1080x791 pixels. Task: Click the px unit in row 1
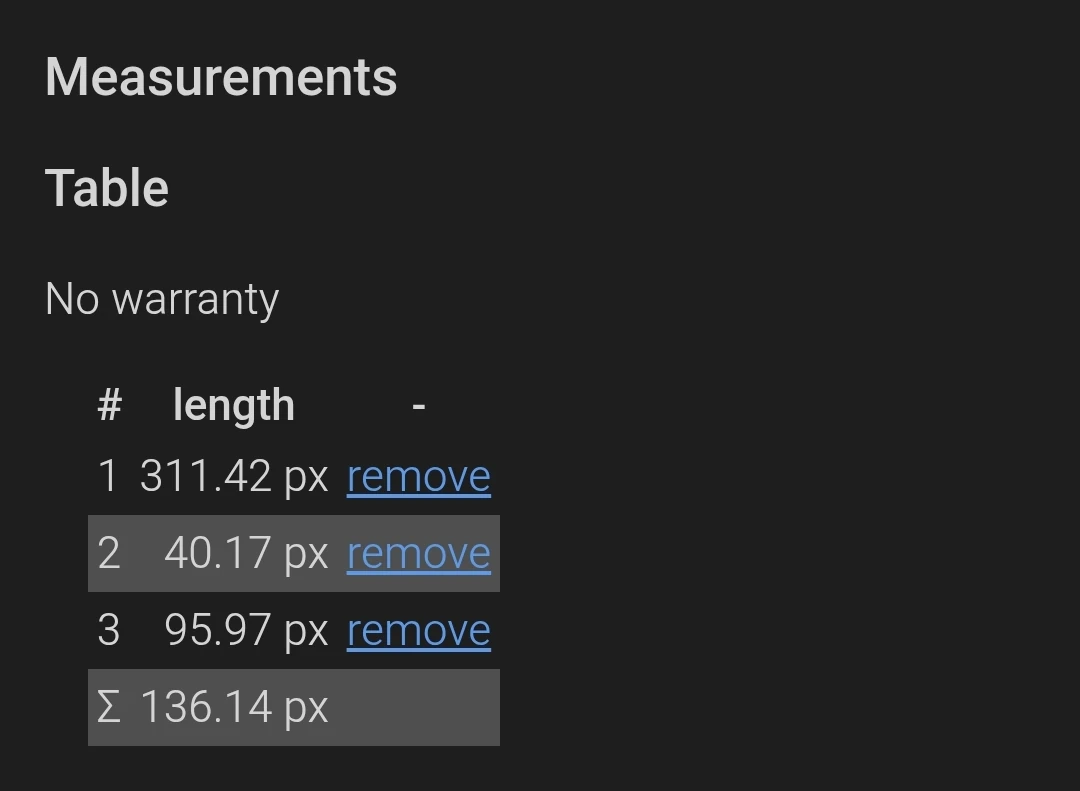click(x=307, y=477)
